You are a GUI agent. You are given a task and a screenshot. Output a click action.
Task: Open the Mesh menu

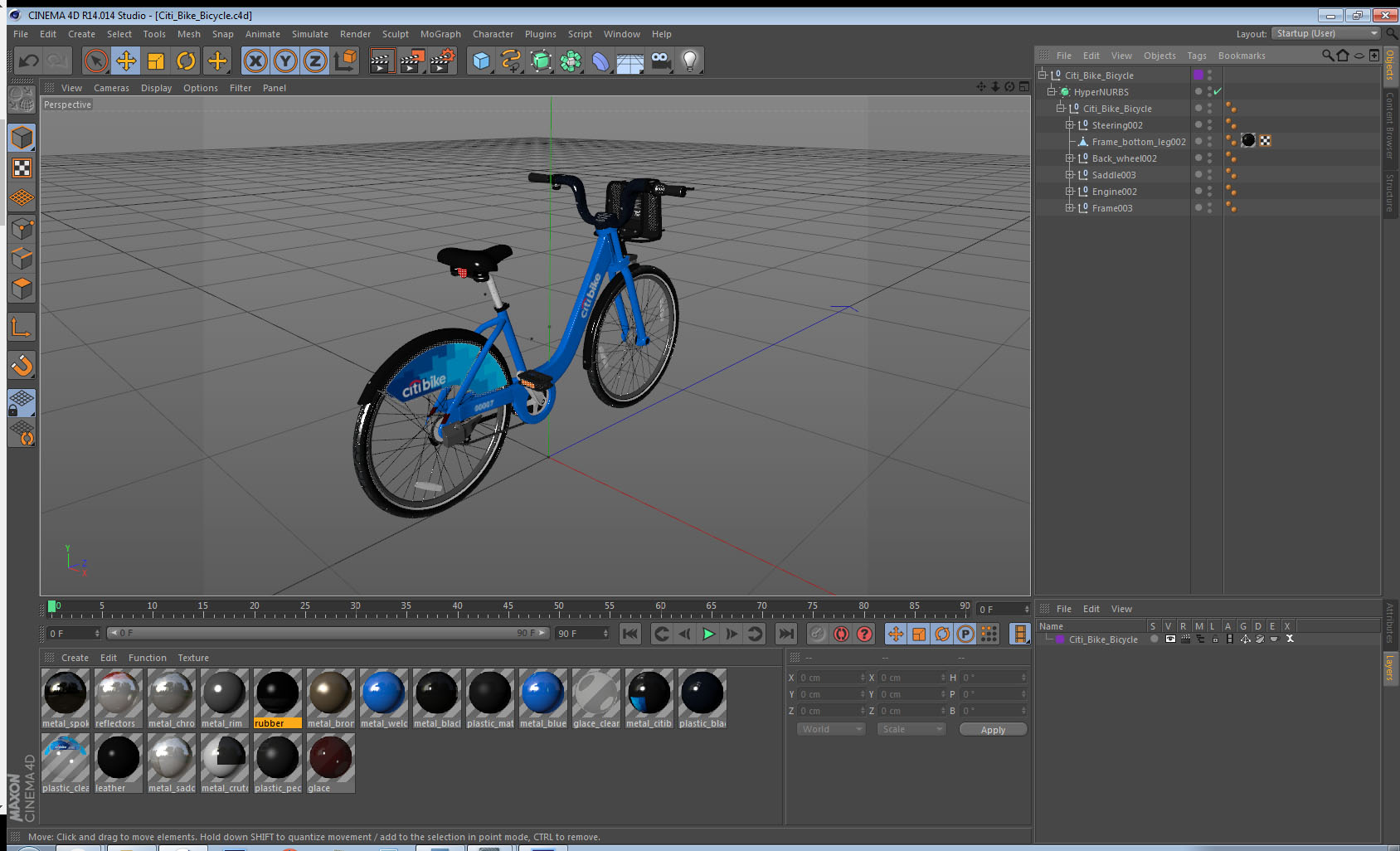pyautogui.click(x=189, y=34)
